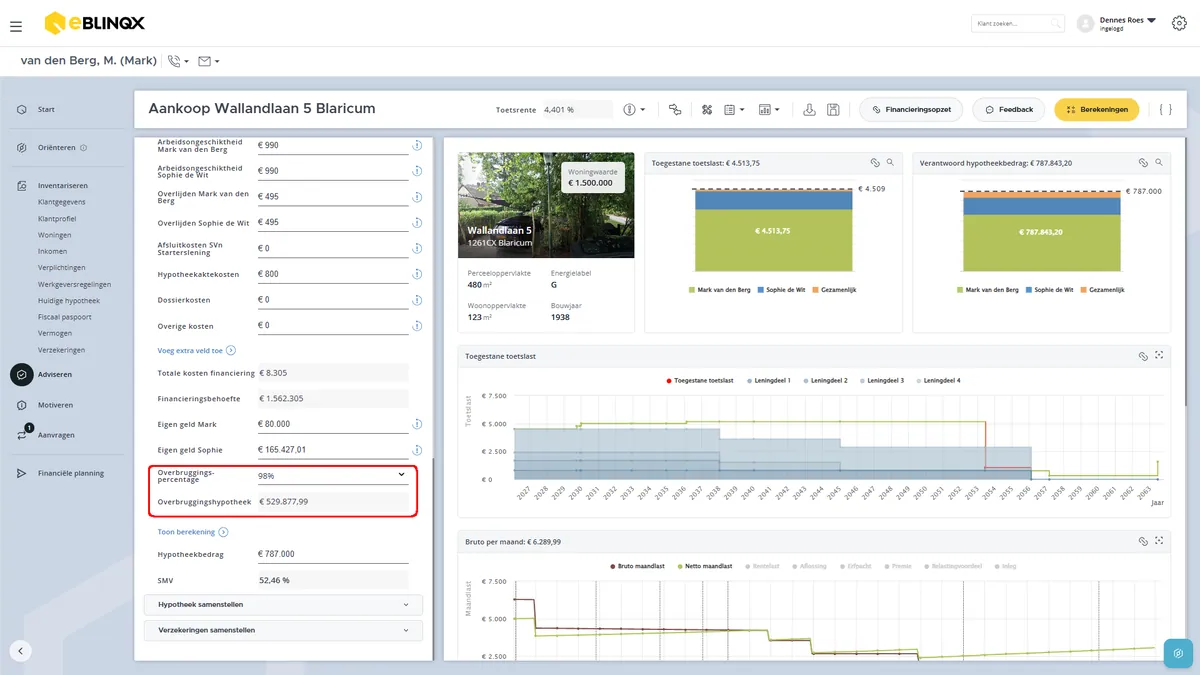
Task: Click the link icon on Toegestane toetslast bar chart
Action: 874,162
